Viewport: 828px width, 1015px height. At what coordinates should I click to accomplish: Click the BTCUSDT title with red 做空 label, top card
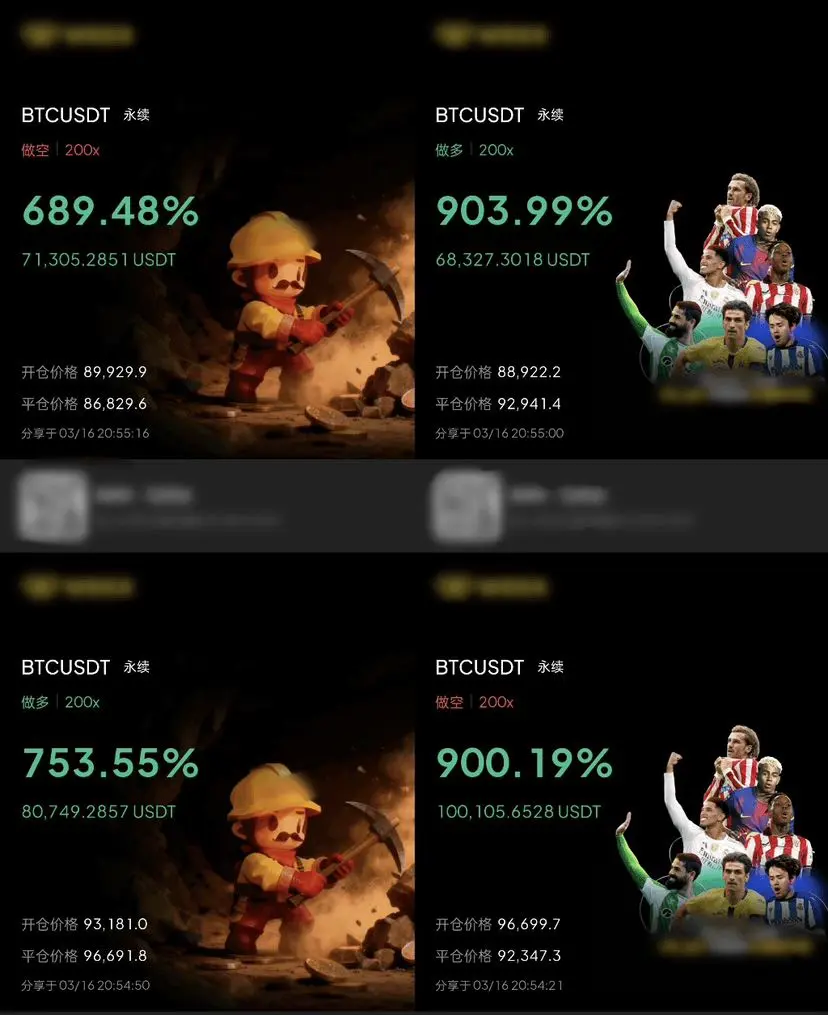point(65,115)
